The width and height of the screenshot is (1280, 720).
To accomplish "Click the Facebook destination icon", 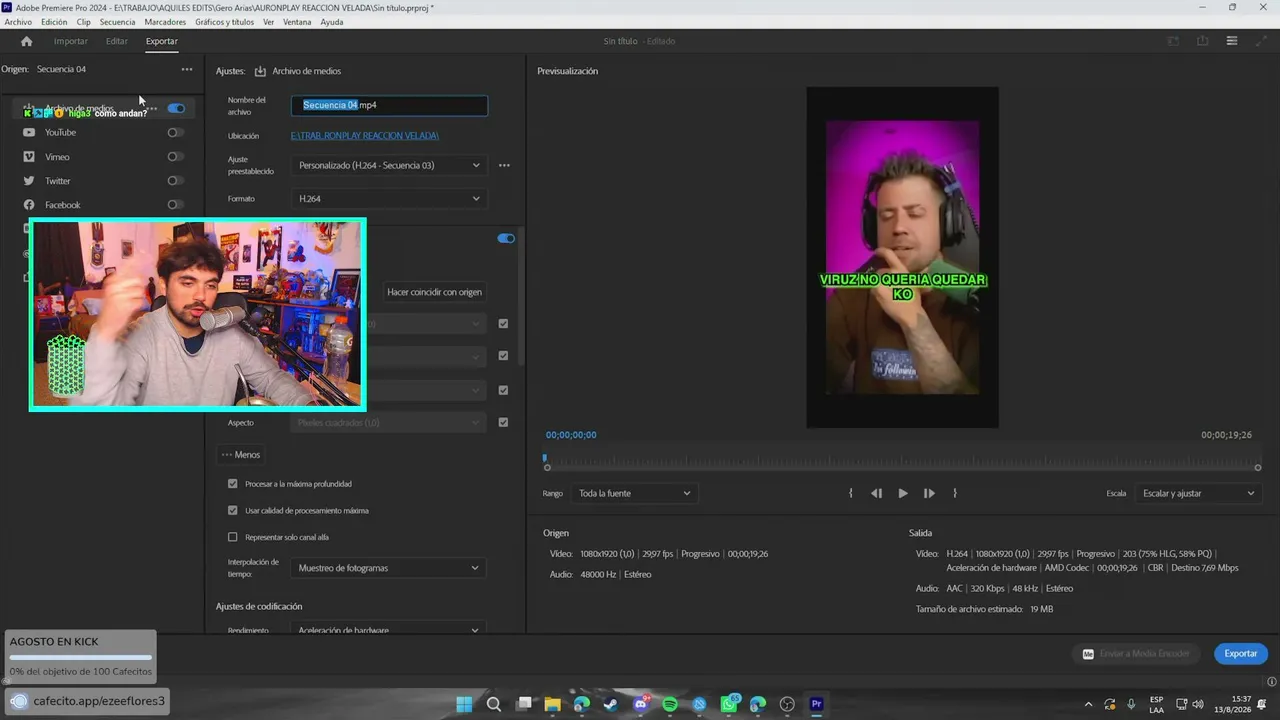I will [x=29, y=205].
